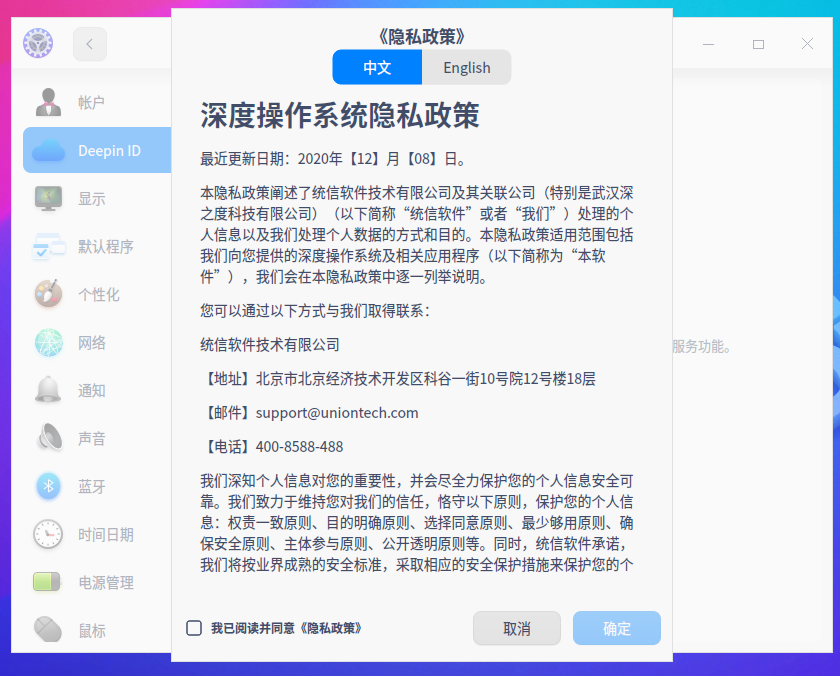Switch policy language to 中文 tab
This screenshot has width=840, height=676.
click(377, 67)
